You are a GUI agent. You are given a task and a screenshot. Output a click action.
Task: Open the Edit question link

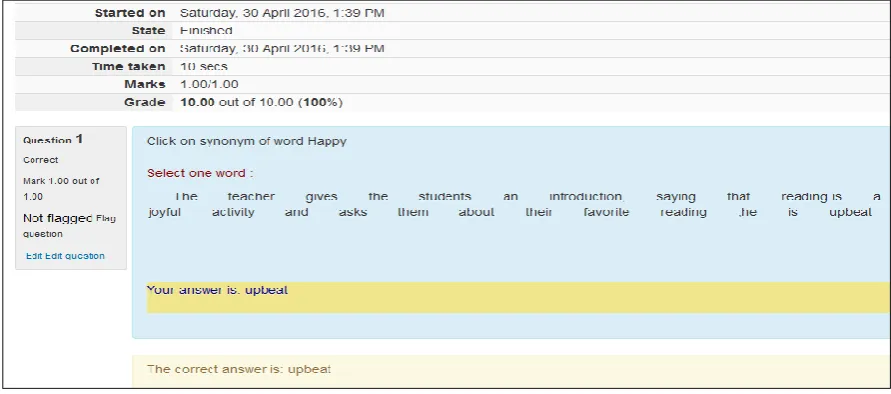(65, 256)
